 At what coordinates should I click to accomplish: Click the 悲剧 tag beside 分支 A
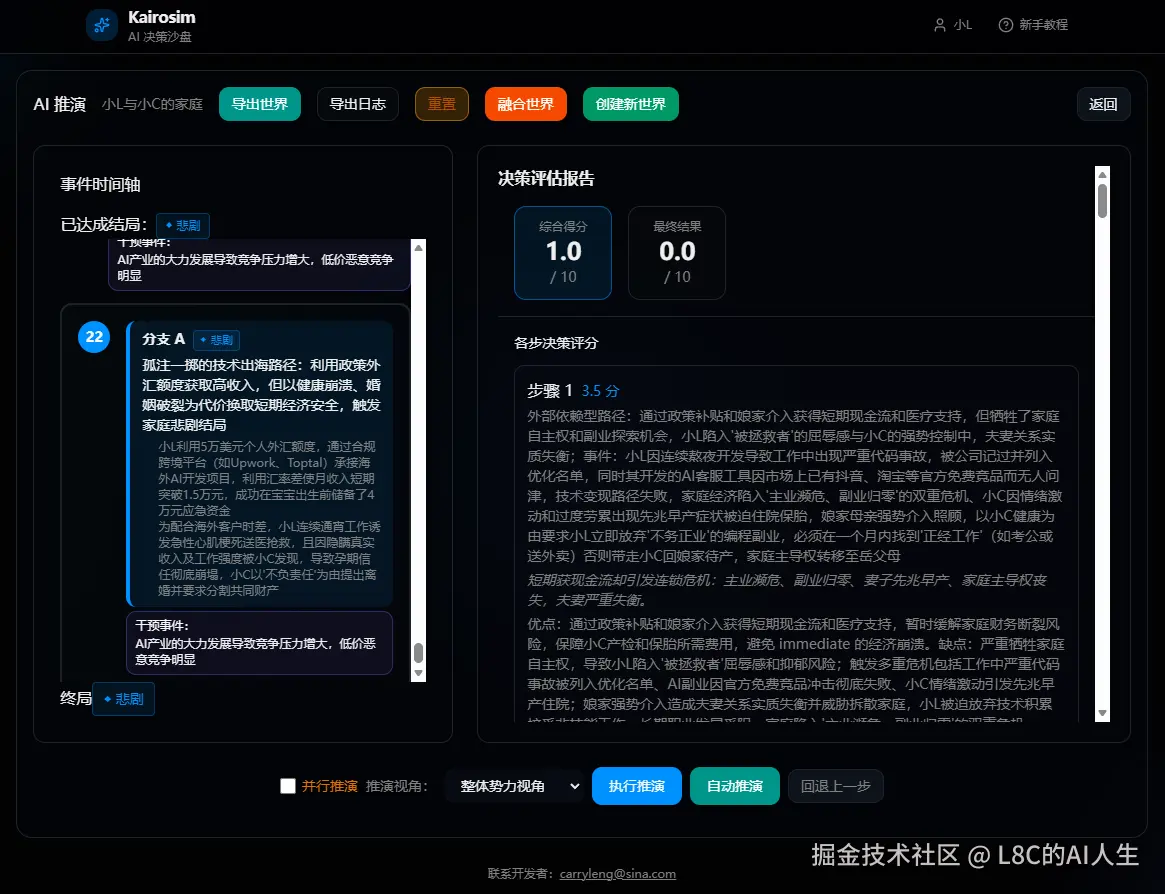(x=216, y=340)
